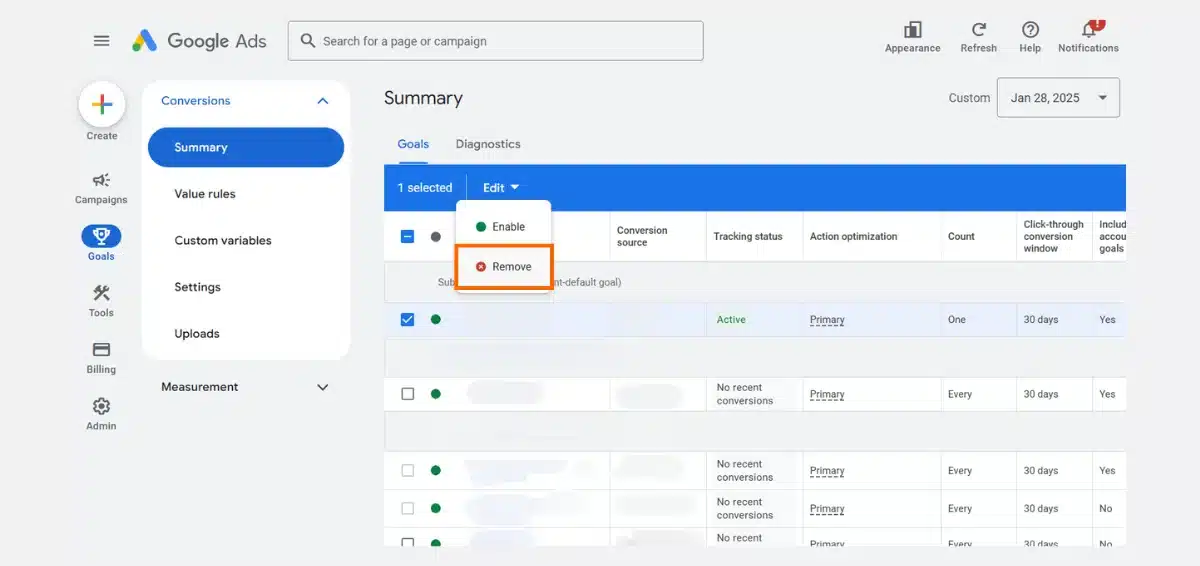1200x566 pixels.
Task: Refresh the page data
Action: 978,37
